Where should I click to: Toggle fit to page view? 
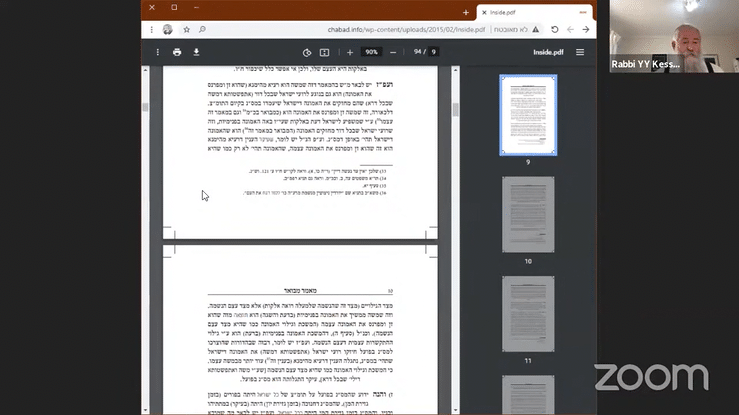325,52
